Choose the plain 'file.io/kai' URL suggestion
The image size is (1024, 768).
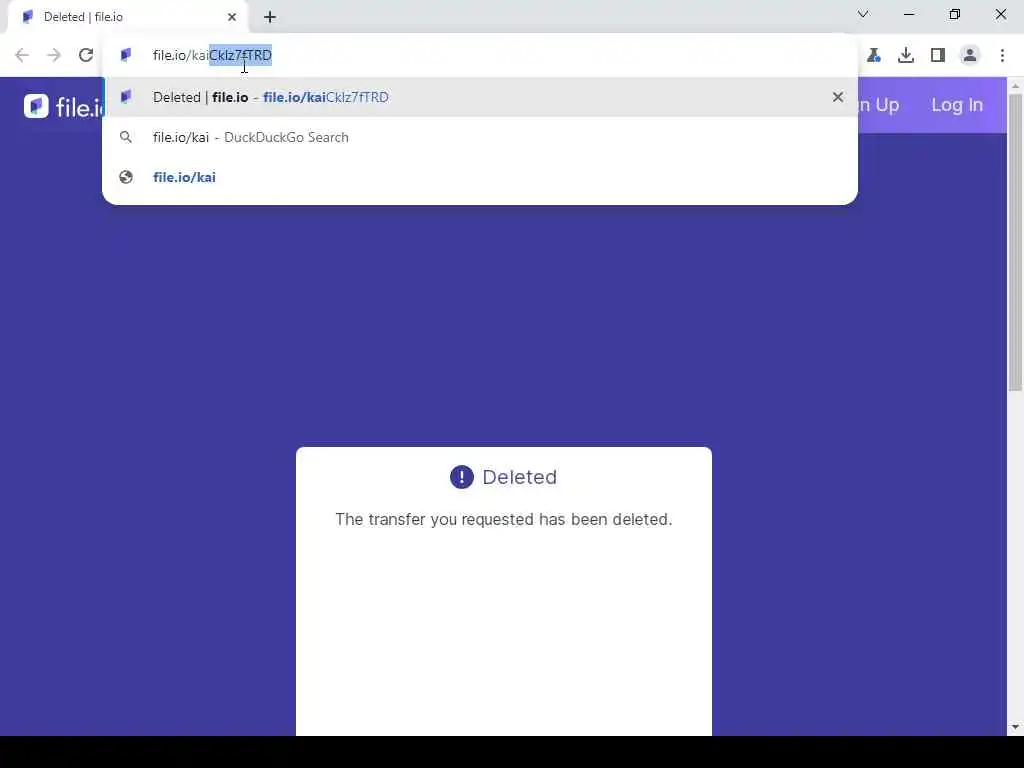coord(480,177)
